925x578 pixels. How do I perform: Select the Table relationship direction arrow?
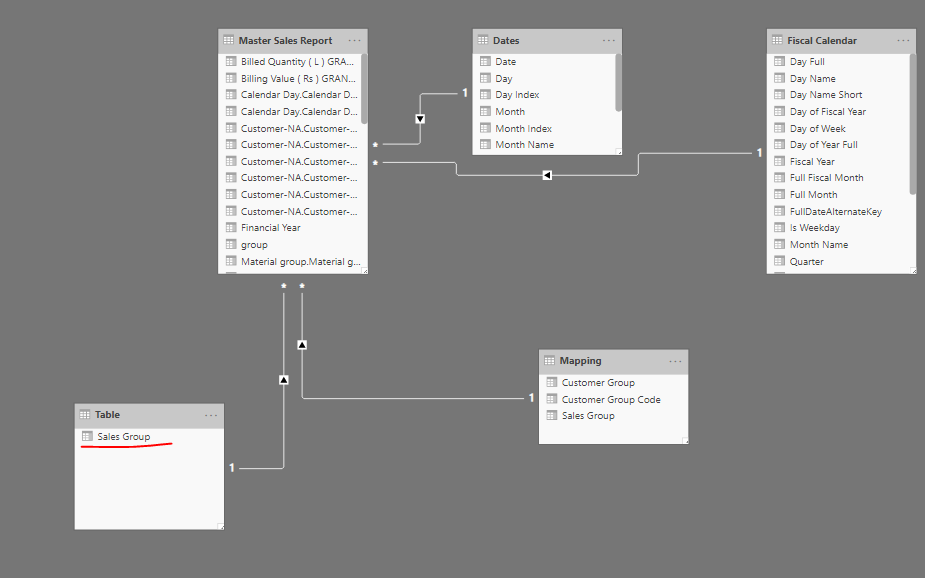[284, 380]
